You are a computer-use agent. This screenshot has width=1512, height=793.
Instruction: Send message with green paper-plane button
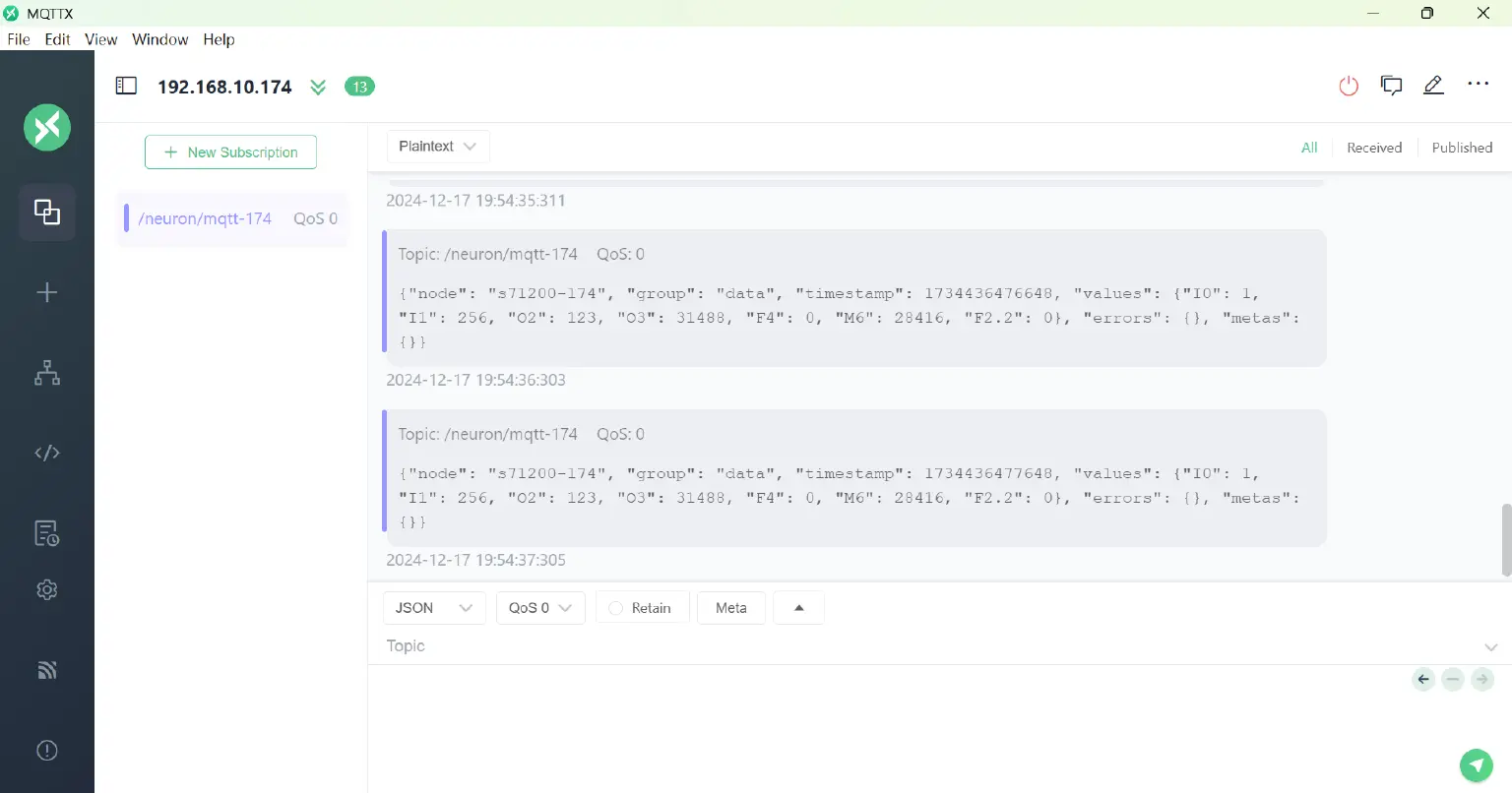click(1476, 764)
